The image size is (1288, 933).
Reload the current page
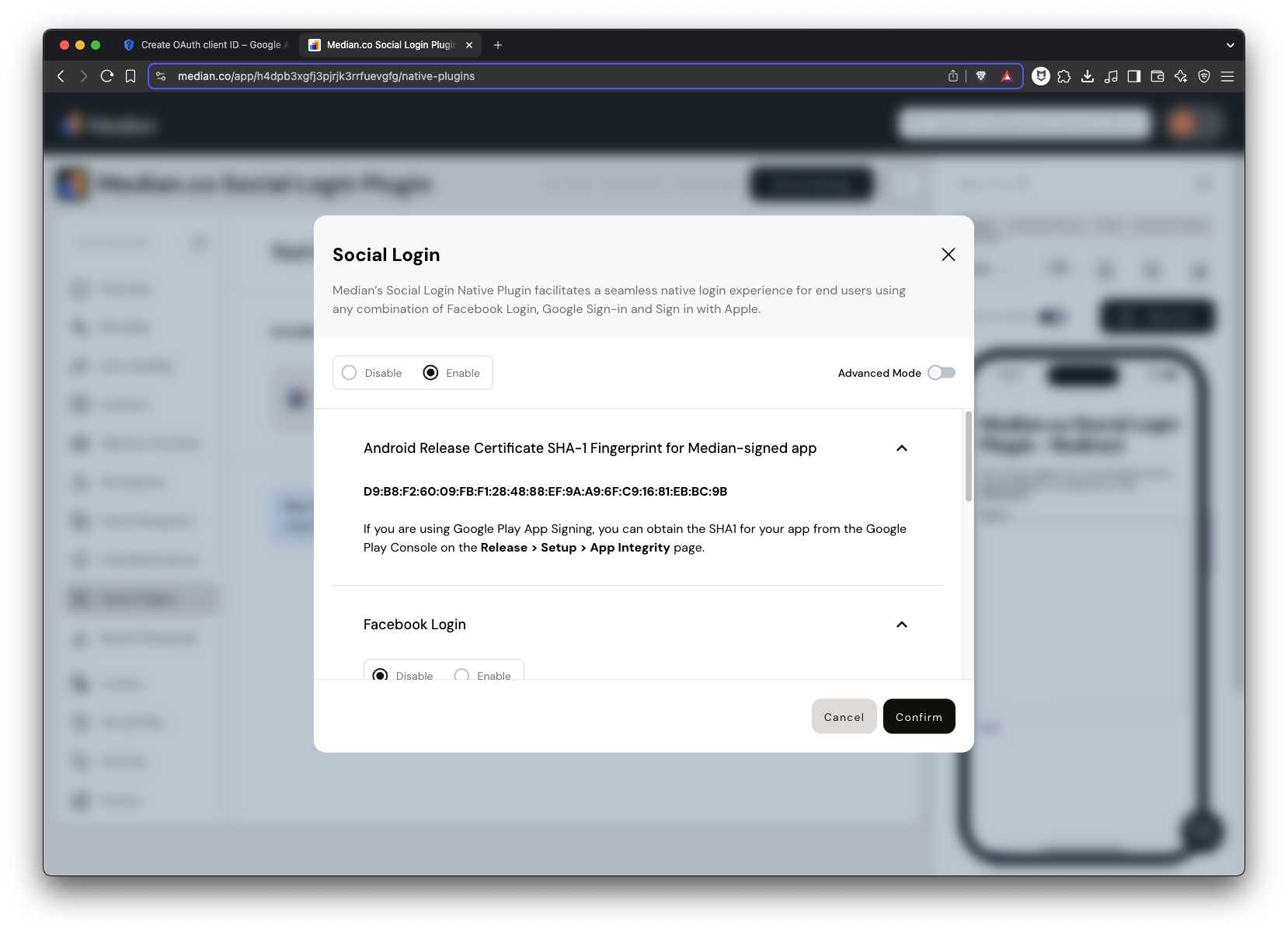tap(107, 76)
